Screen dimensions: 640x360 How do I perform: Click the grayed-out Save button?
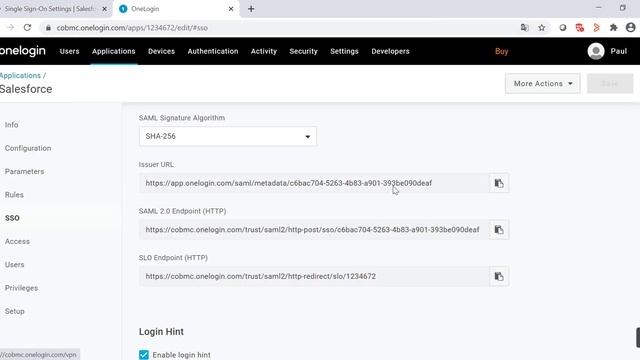[610, 84]
